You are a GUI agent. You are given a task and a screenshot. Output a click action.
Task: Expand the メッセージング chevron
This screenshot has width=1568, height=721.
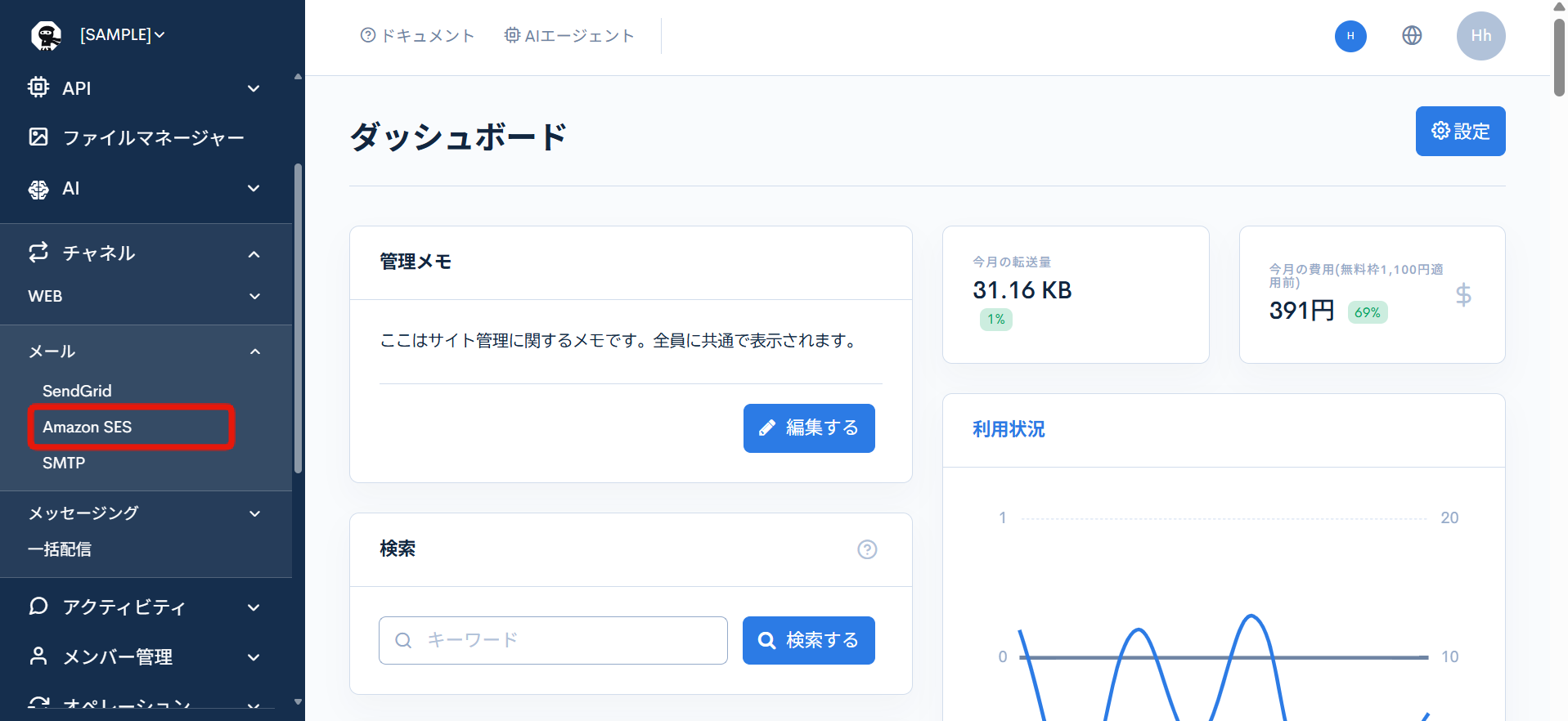pyautogui.click(x=254, y=513)
